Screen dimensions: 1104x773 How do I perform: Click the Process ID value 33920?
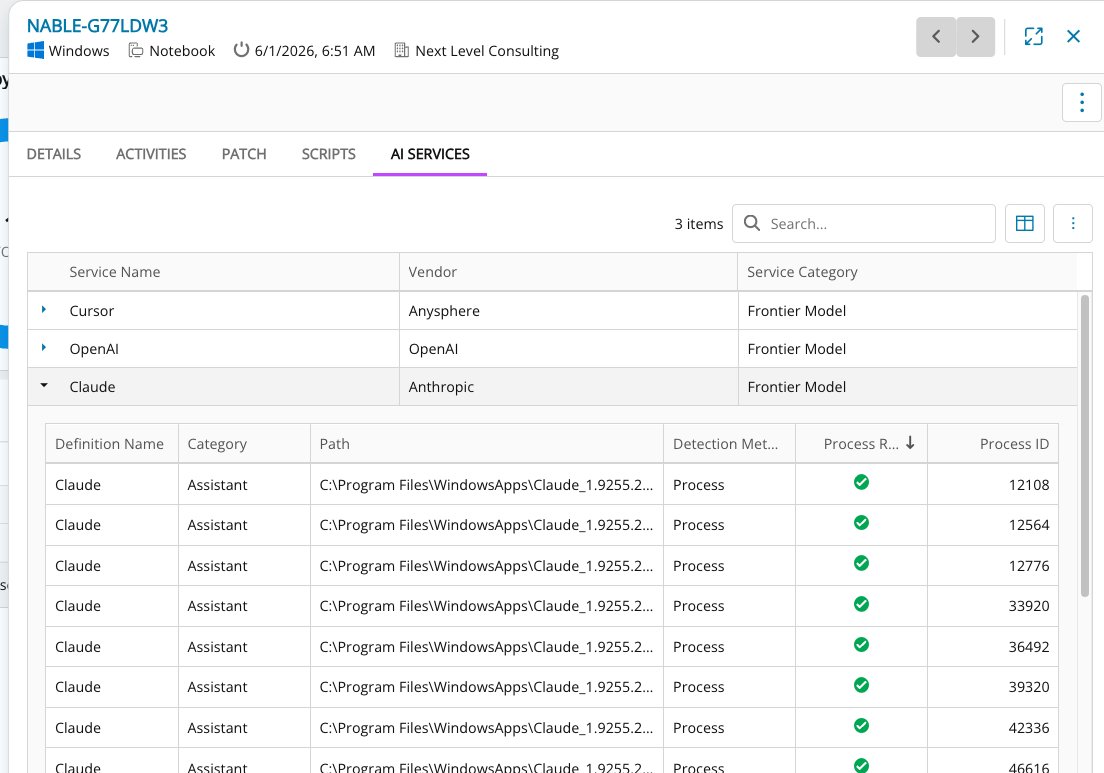point(1029,605)
